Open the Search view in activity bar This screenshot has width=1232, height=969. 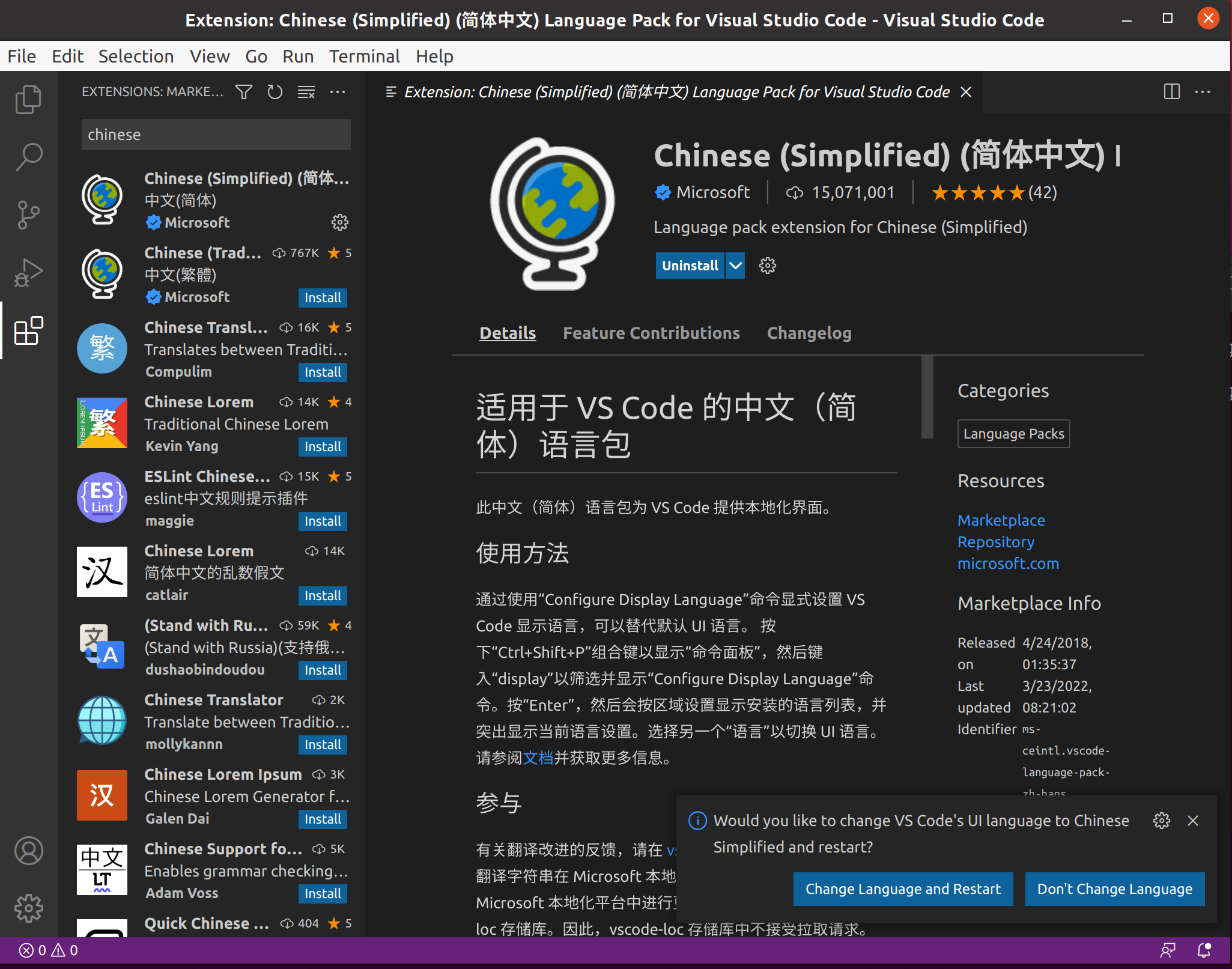pyautogui.click(x=28, y=157)
